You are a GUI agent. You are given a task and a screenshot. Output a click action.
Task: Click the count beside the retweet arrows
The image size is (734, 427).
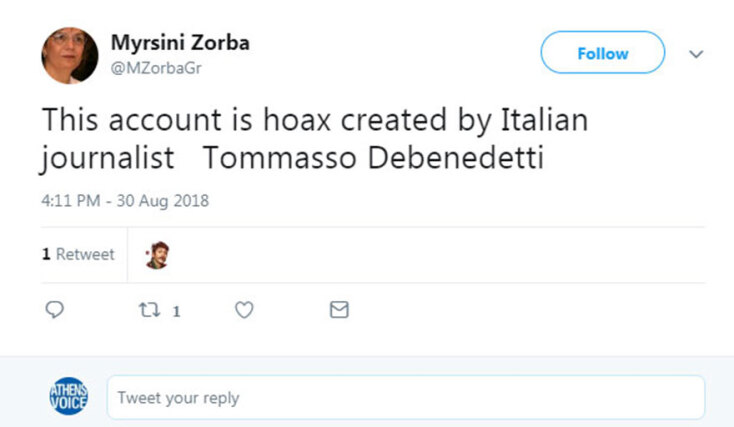177,311
